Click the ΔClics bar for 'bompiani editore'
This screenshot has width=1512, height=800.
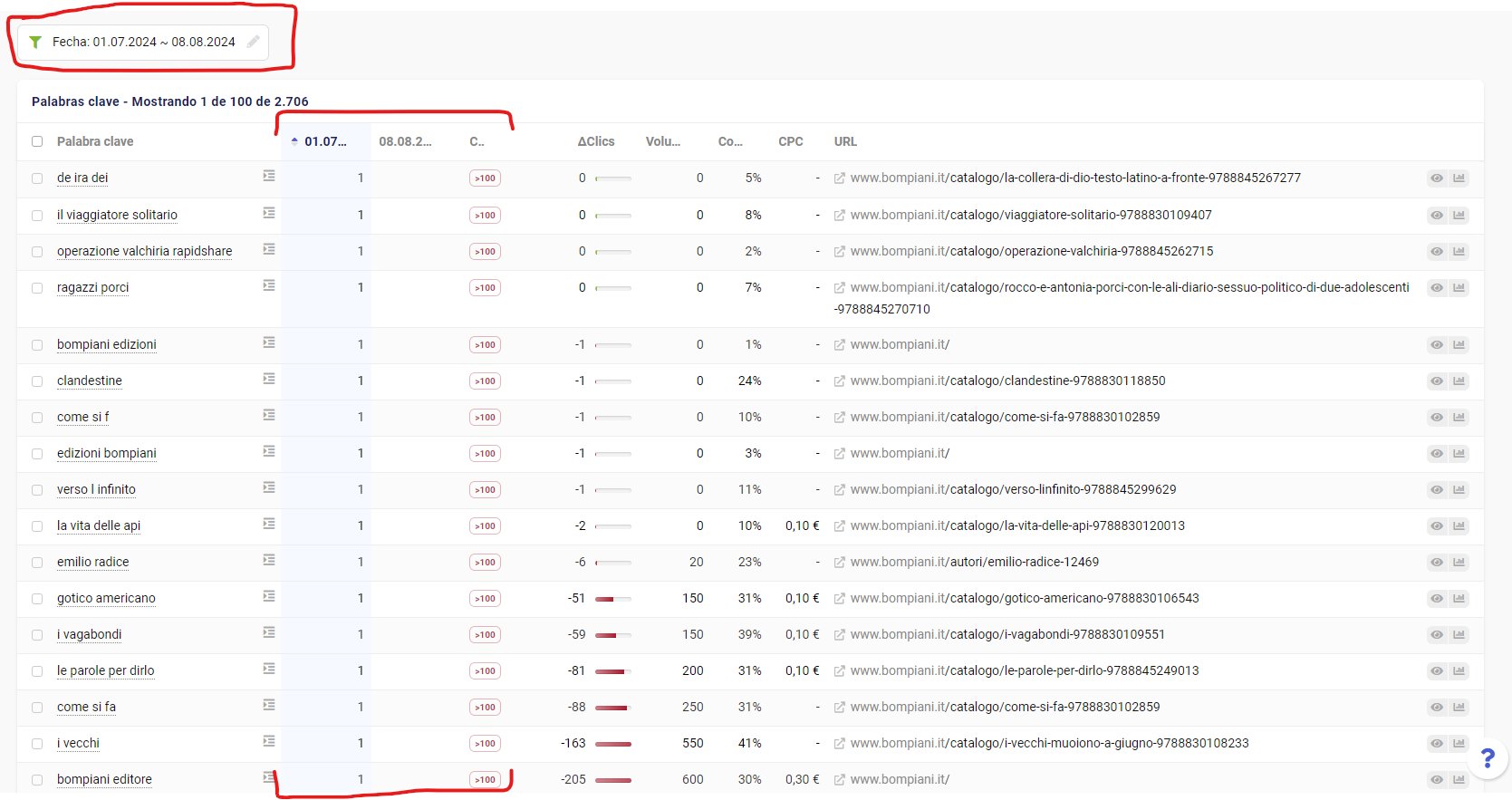(613, 780)
